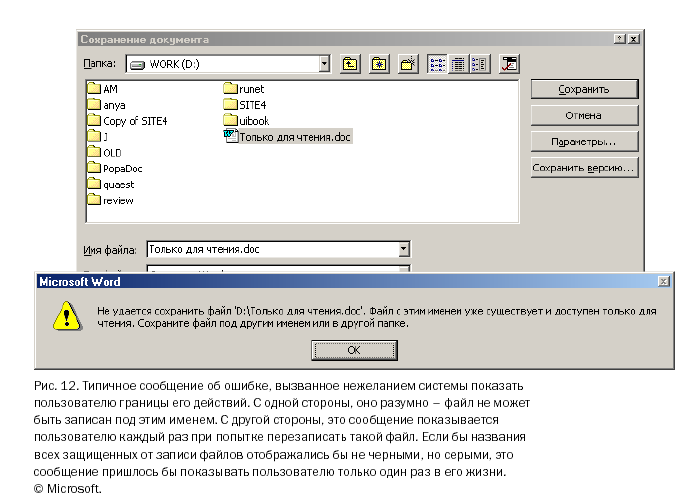The image size is (688, 502).
Task: Click the folder name uibook
Action: (x=254, y=121)
